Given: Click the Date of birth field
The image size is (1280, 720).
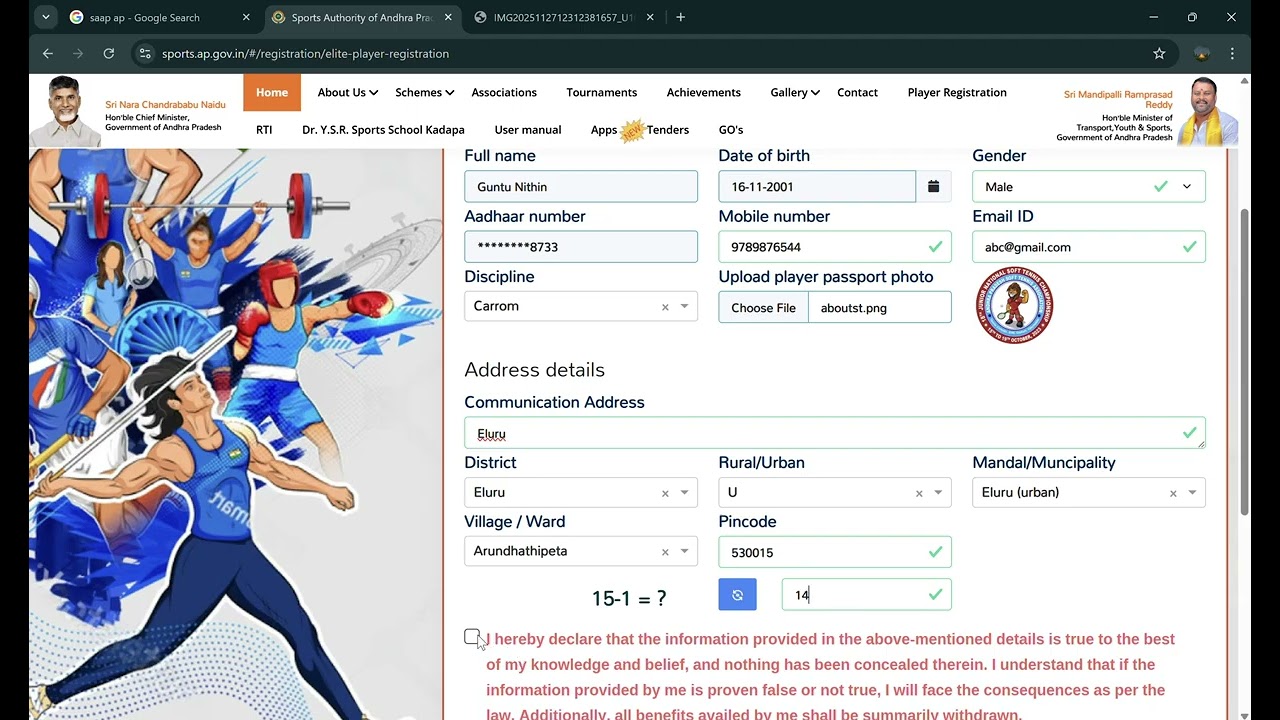Looking at the screenshot, I should pos(817,186).
